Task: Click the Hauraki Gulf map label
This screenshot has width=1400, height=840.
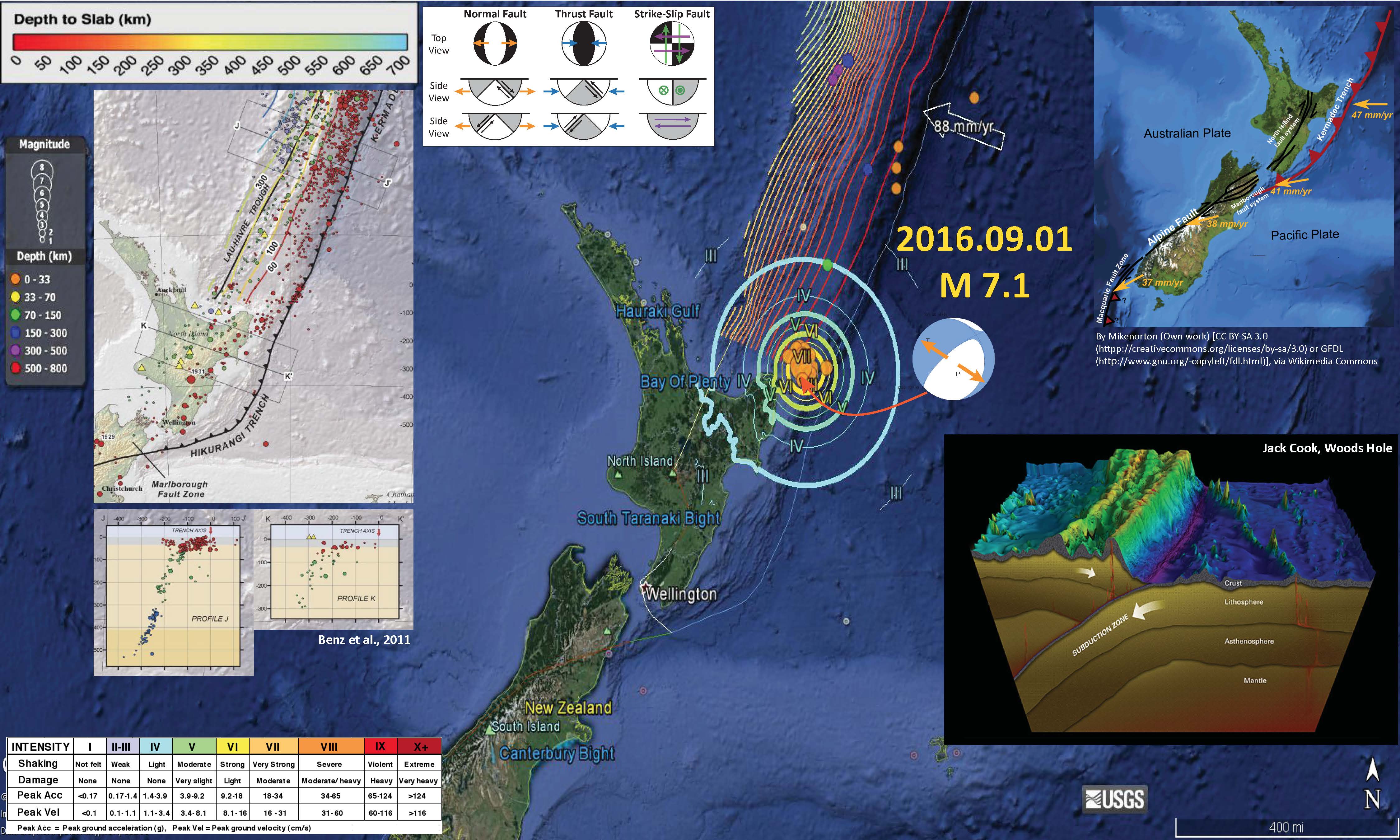Action: tap(658, 311)
